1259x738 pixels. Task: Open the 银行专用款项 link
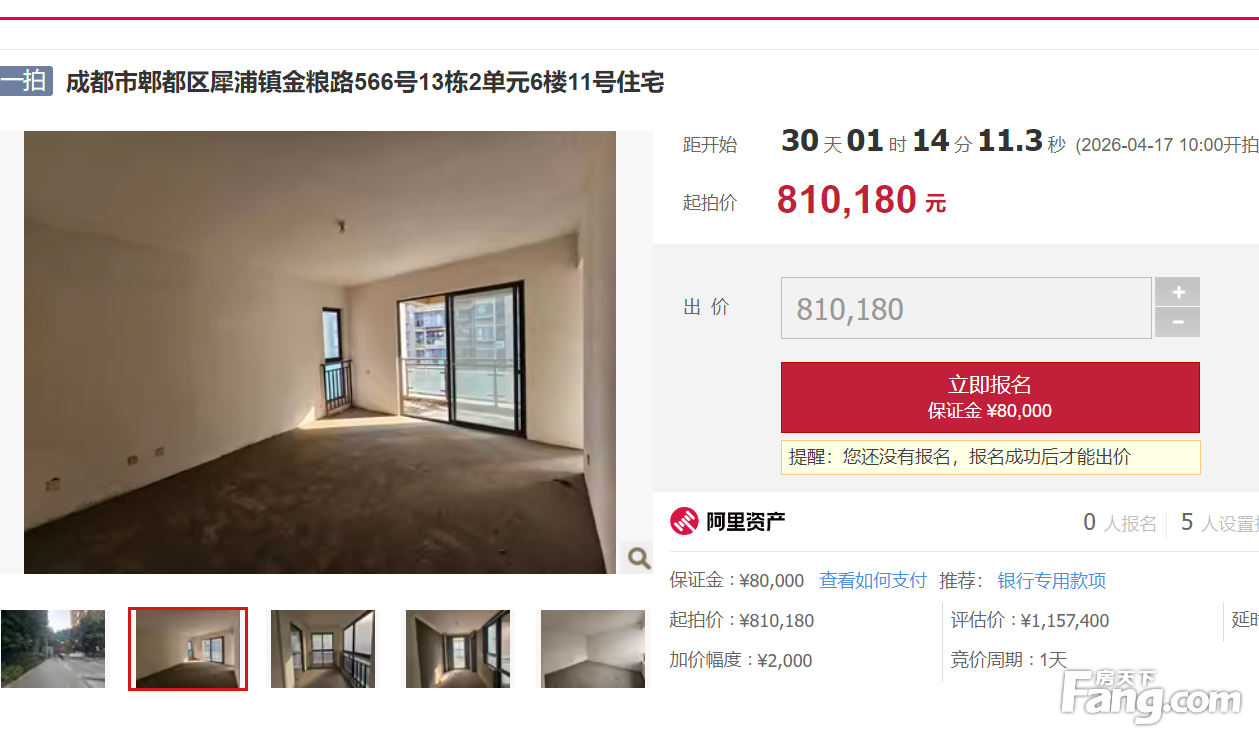(x=1052, y=581)
